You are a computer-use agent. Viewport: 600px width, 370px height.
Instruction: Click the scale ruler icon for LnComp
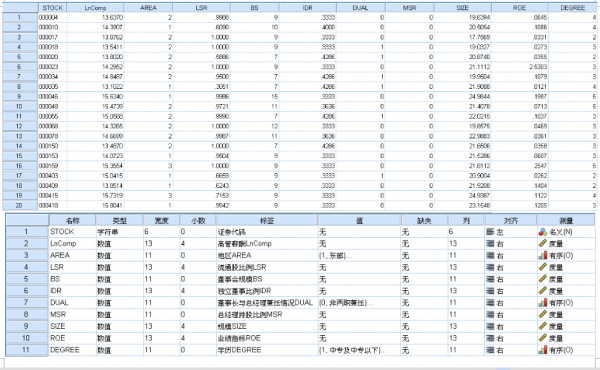coord(543,243)
